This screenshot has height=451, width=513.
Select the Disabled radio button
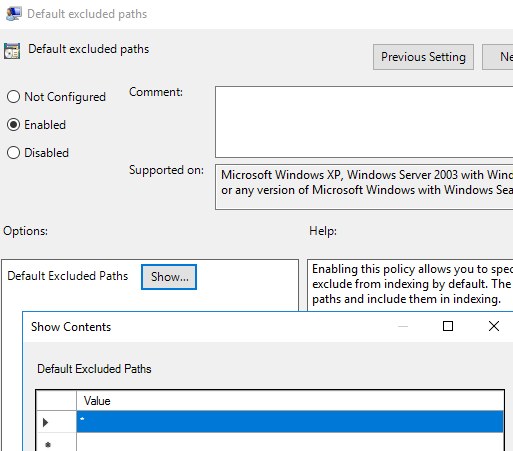(x=13, y=153)
